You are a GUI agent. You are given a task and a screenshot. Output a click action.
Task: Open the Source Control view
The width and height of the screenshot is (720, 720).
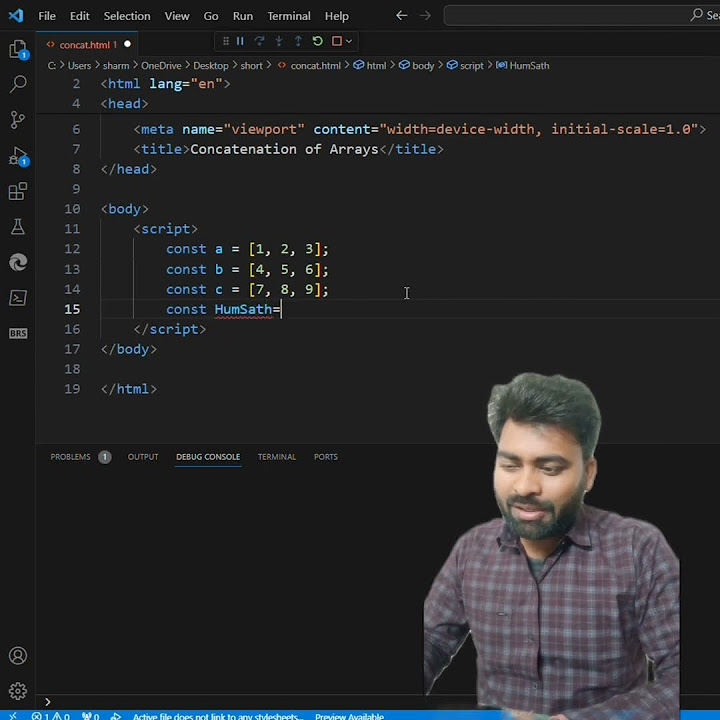(18, 120)
